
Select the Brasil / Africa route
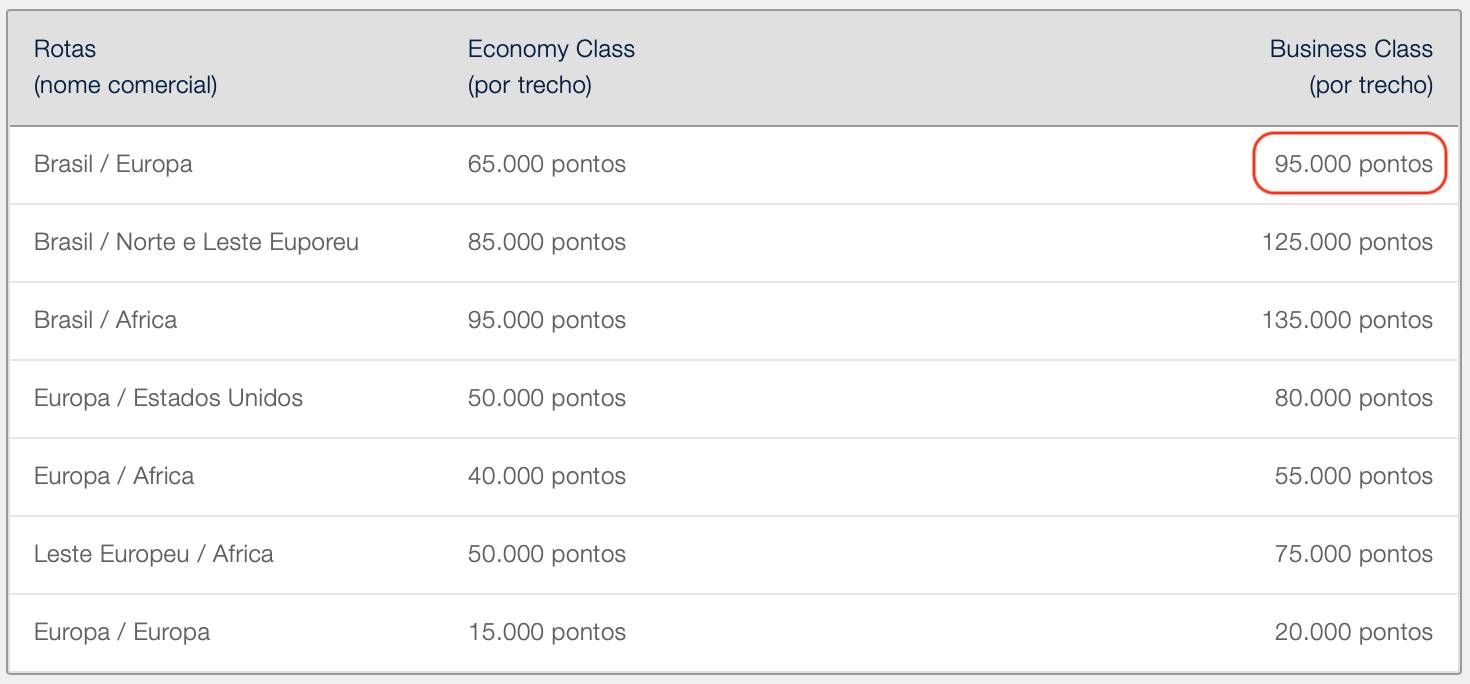coord(105,320)
